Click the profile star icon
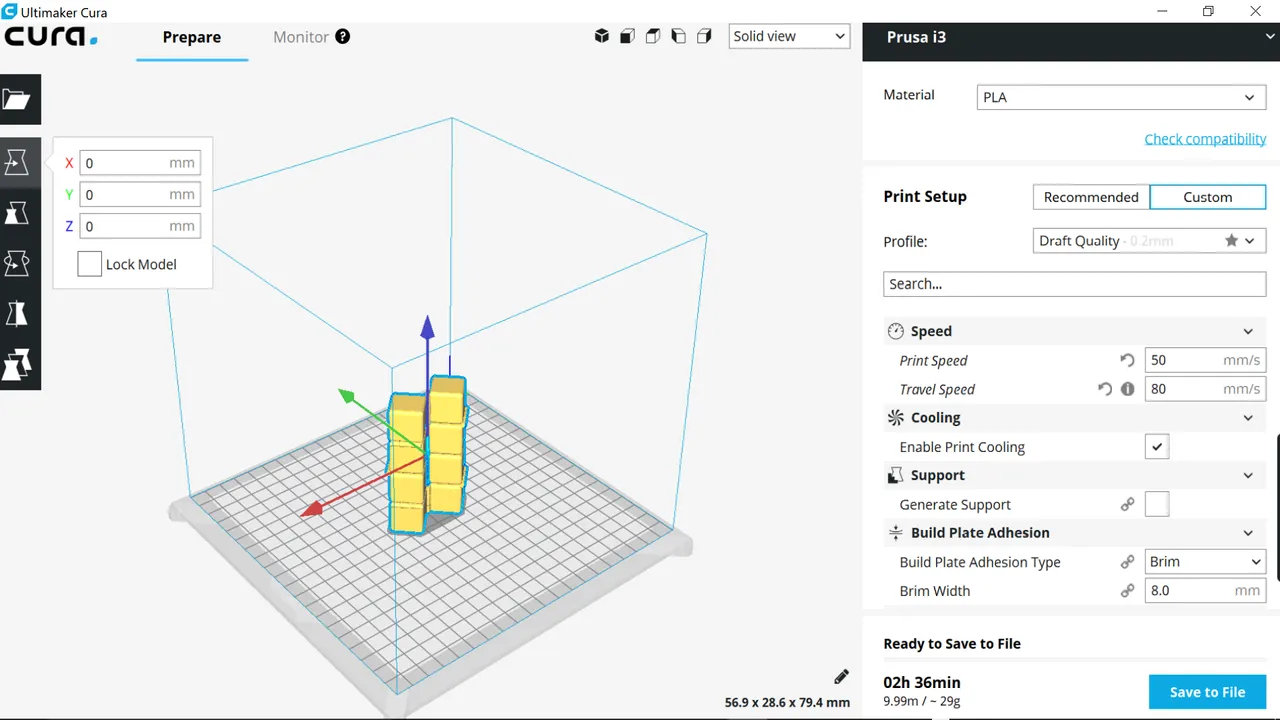 [x=1231, y=241]
